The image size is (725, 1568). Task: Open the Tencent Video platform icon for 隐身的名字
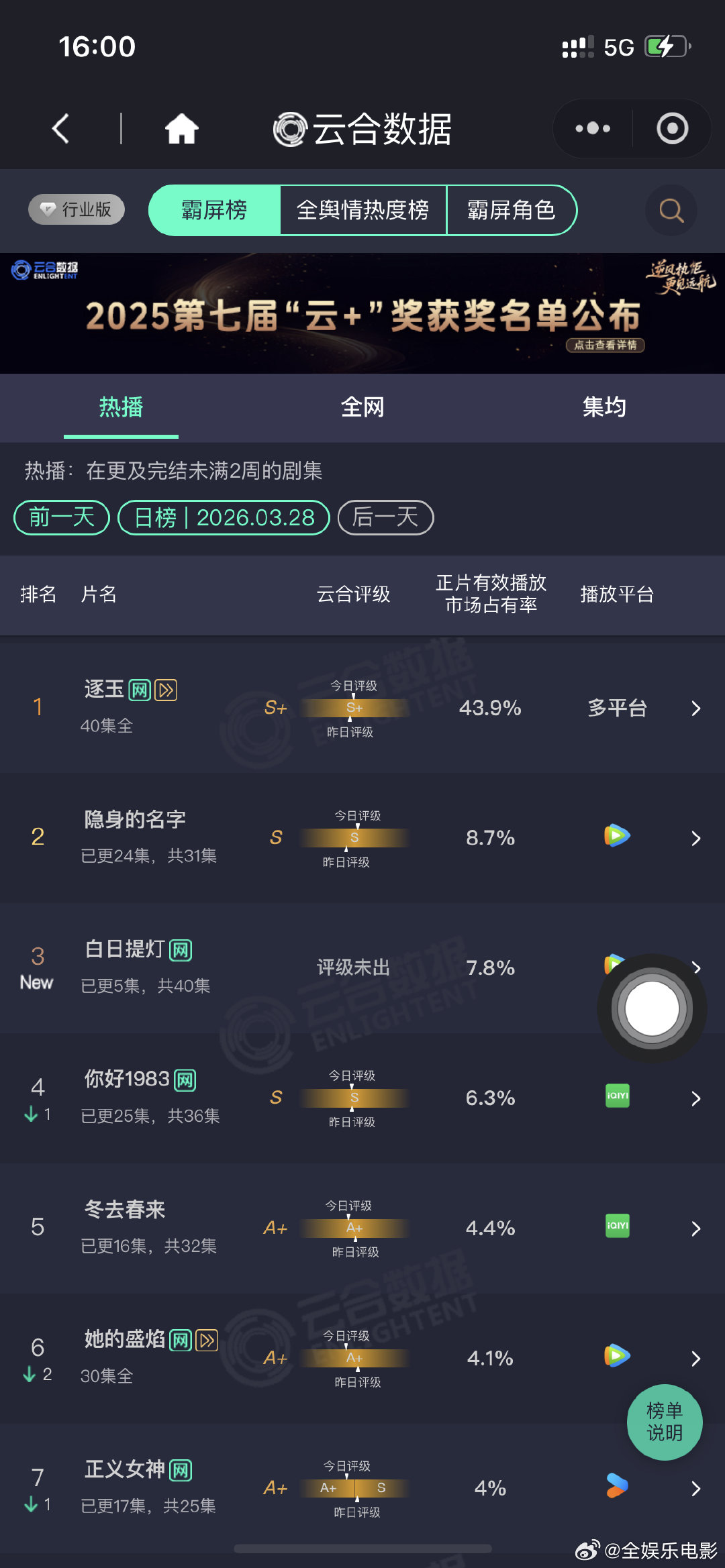[x=616, y=836]
